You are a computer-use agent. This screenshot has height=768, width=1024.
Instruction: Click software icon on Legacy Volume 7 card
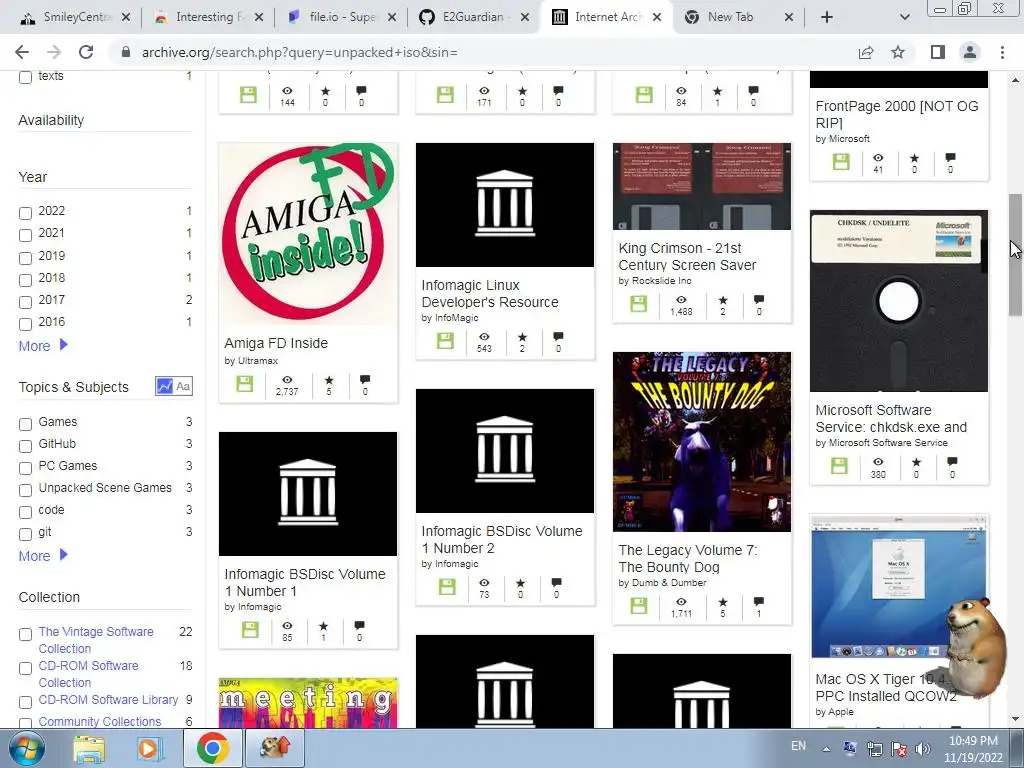[639, 605]
